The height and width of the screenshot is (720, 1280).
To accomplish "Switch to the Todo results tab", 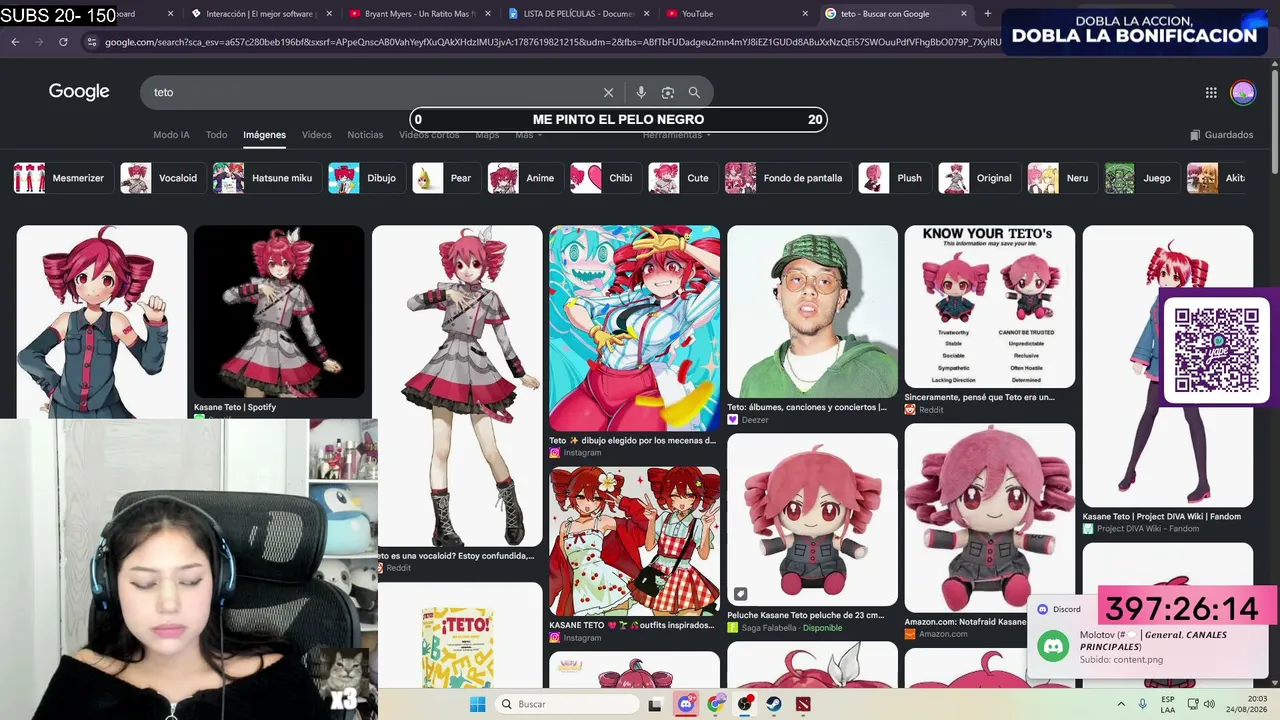I will click(216, 135).
